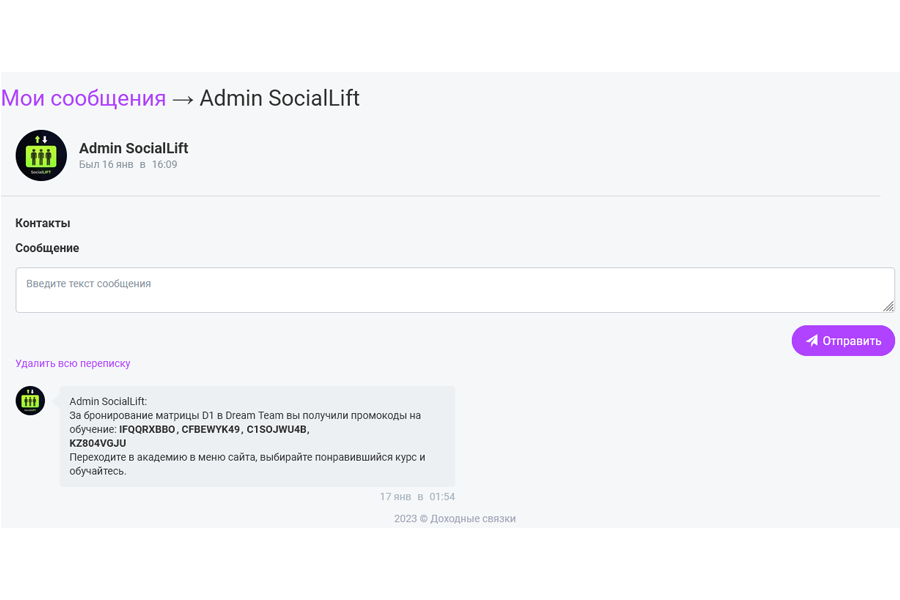Delete chat via 'Удалить всю переписку'
Image resolution: width=900 pixels, height=600 pixels.
pyautogui.click(x=73, y=363)
